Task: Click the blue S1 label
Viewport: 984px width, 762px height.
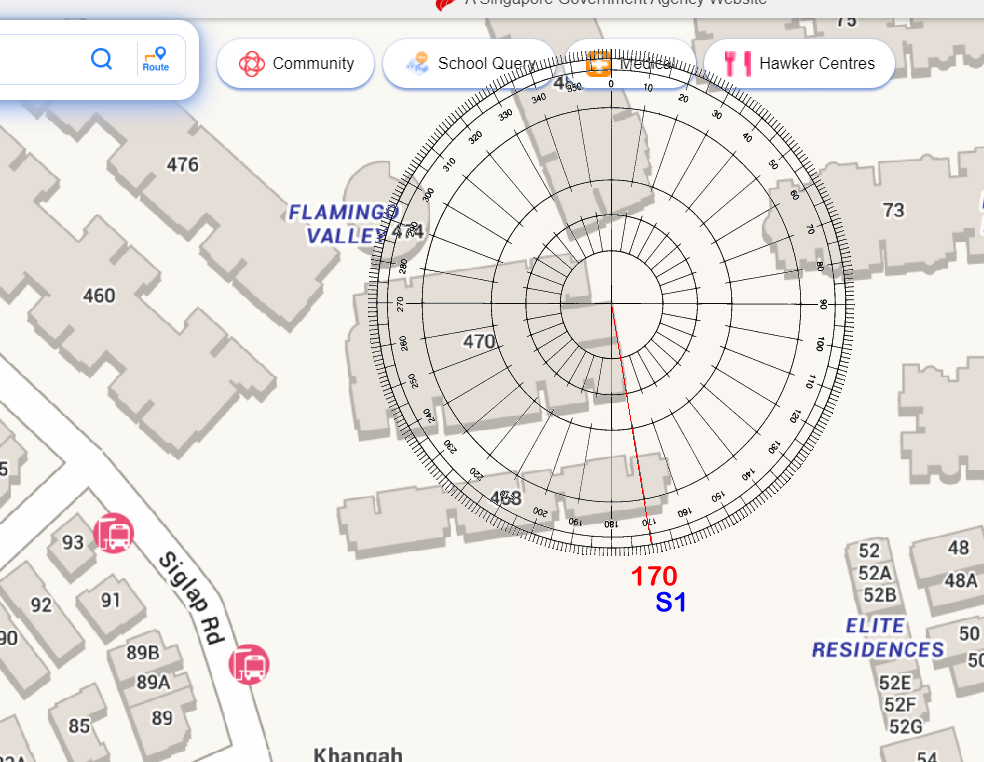Action: coord(670,603)
